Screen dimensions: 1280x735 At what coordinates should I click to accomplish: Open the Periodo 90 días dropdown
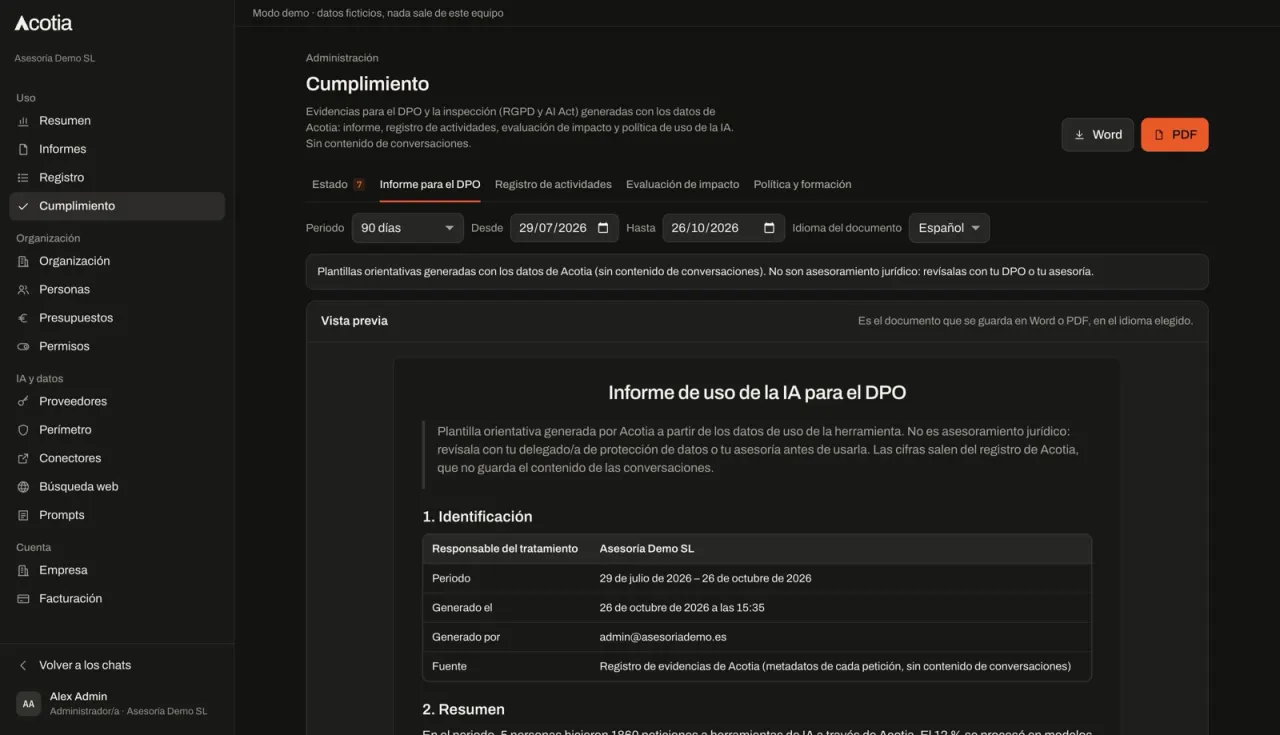[408, 228]
